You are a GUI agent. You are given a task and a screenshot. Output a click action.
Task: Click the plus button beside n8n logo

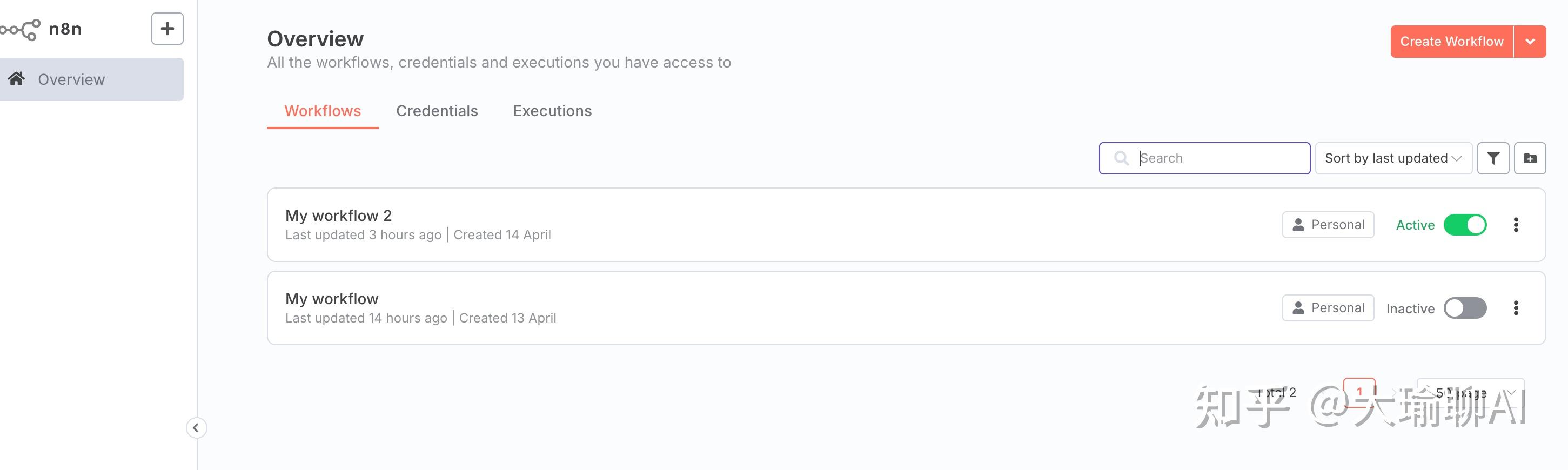(167, 29)
